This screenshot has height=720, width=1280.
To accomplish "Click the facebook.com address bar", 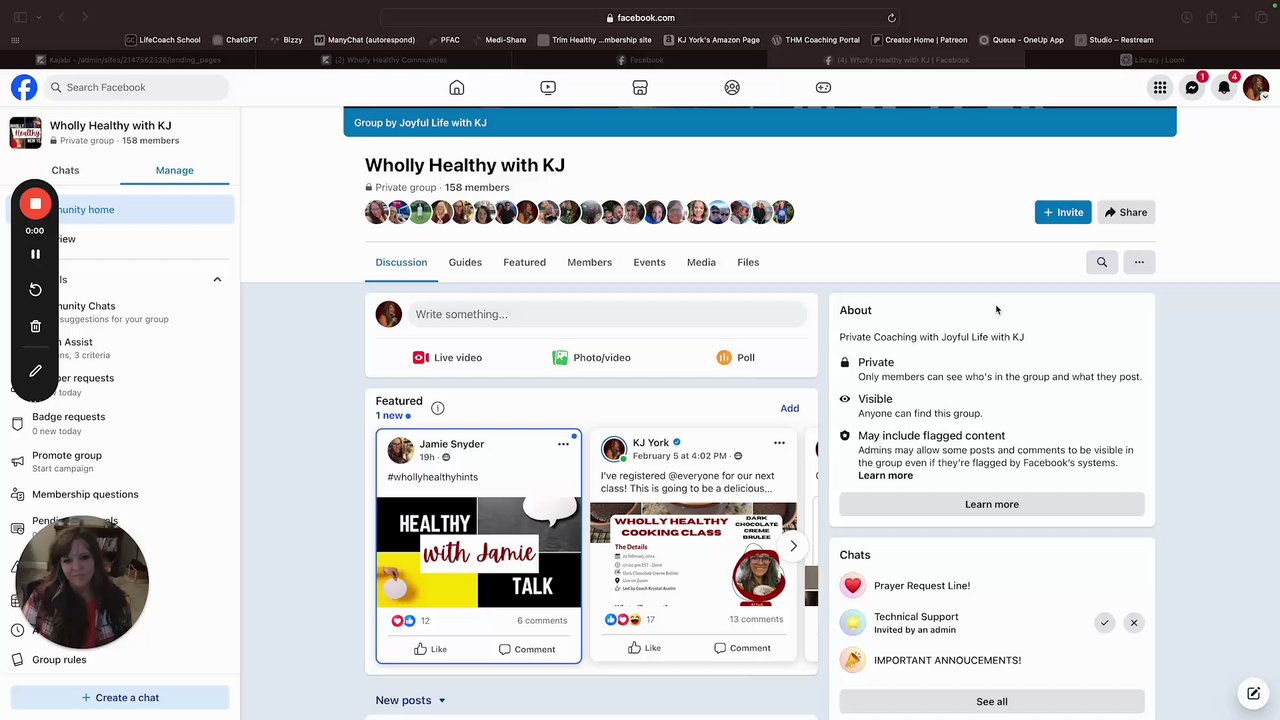I will coord(640,17).
